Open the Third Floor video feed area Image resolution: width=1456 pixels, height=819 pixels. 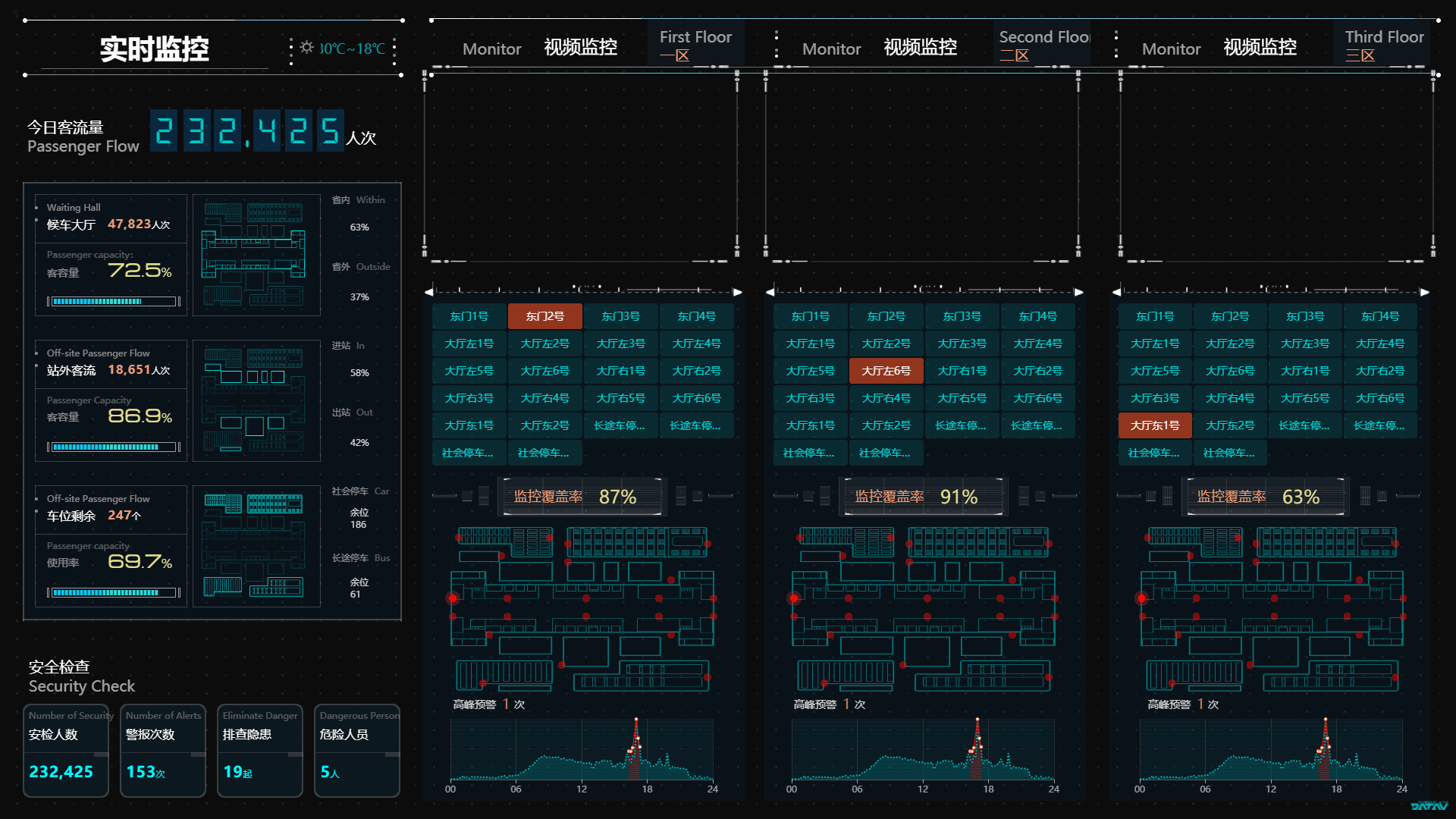pos(1277,165)
